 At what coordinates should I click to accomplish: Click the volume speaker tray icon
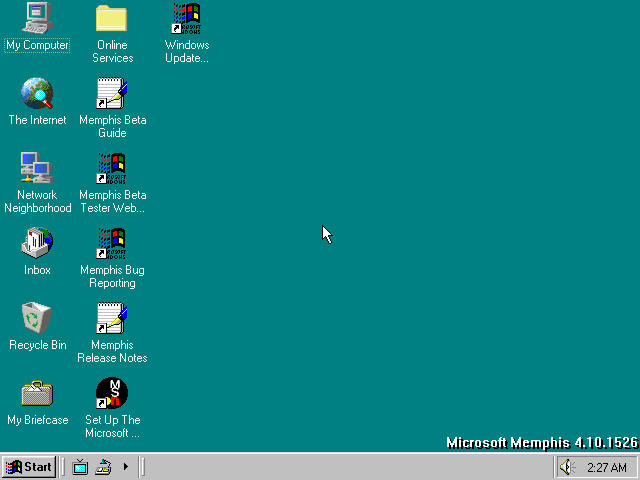pos(567,467)
